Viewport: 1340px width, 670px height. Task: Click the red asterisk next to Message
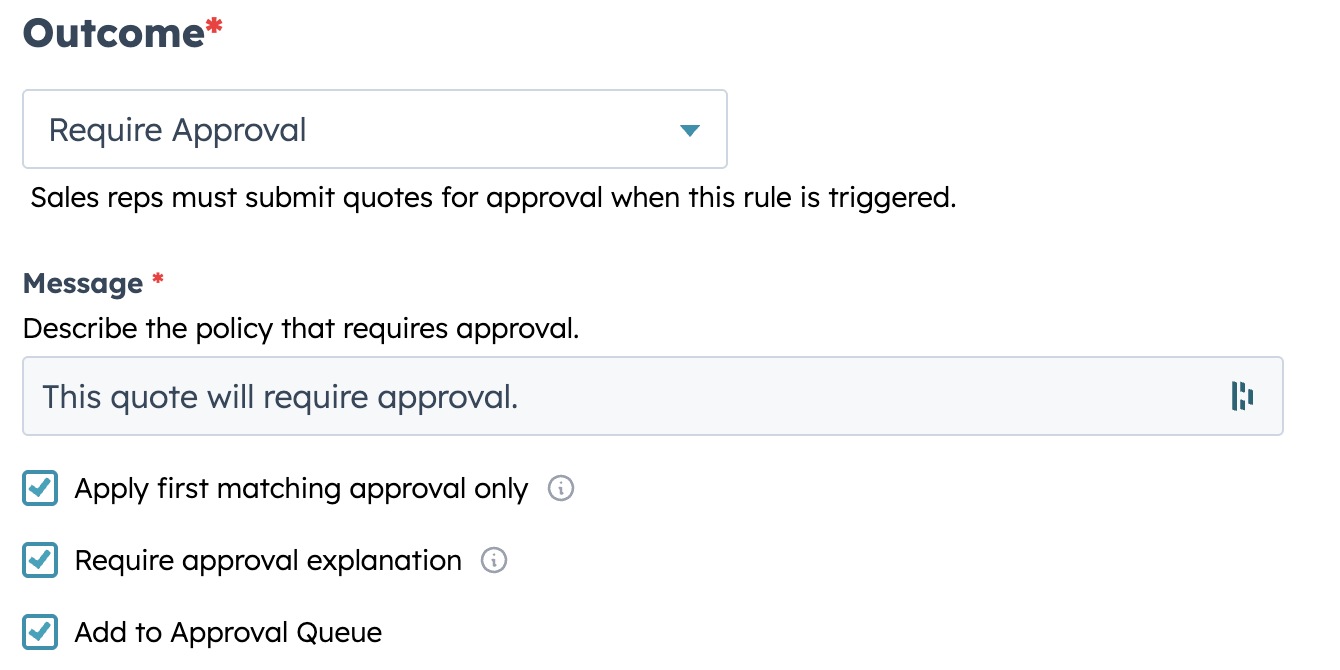pyautogui.click(x=157, y=282)
